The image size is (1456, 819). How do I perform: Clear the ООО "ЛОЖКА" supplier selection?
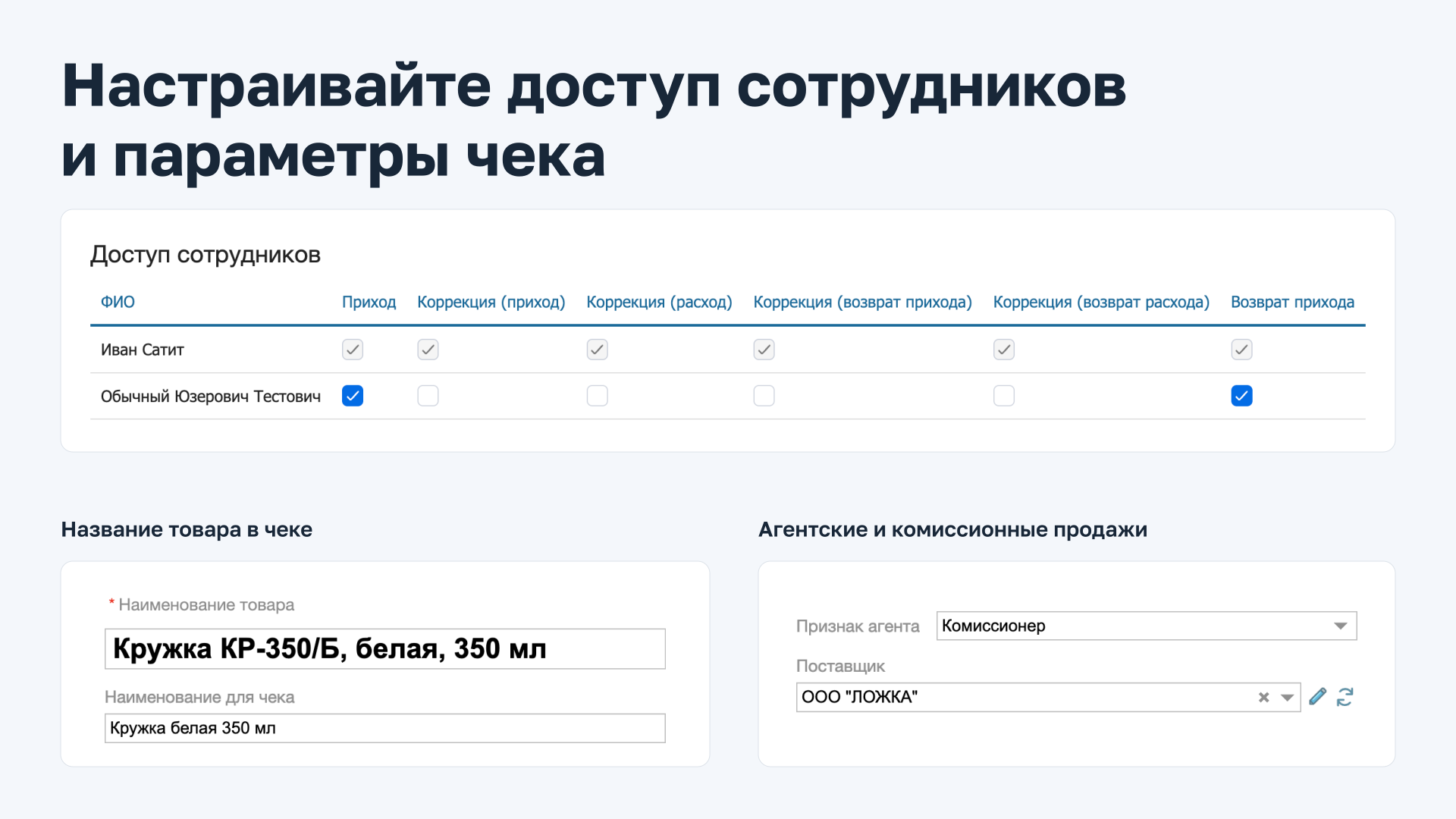1263,697
